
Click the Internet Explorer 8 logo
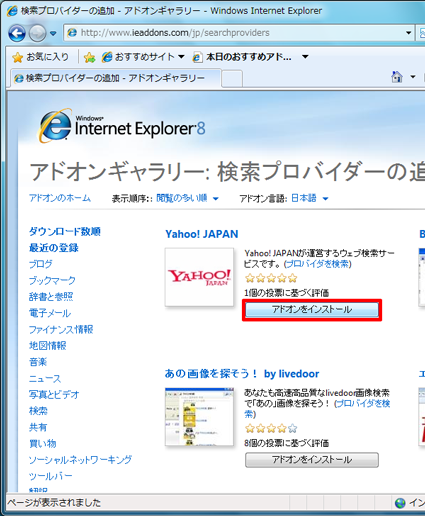122,127
